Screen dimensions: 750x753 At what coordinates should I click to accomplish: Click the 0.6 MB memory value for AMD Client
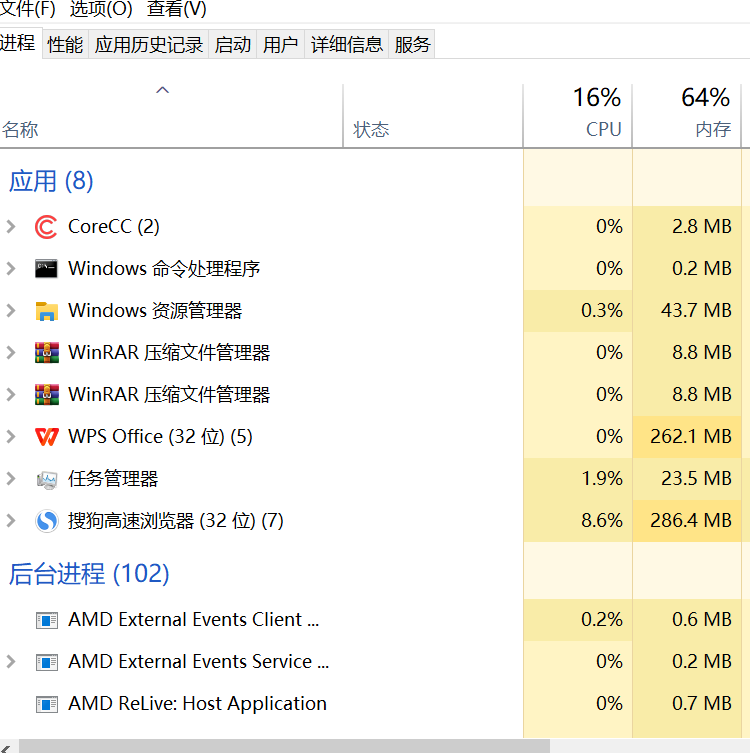click(x=702, y=619)
